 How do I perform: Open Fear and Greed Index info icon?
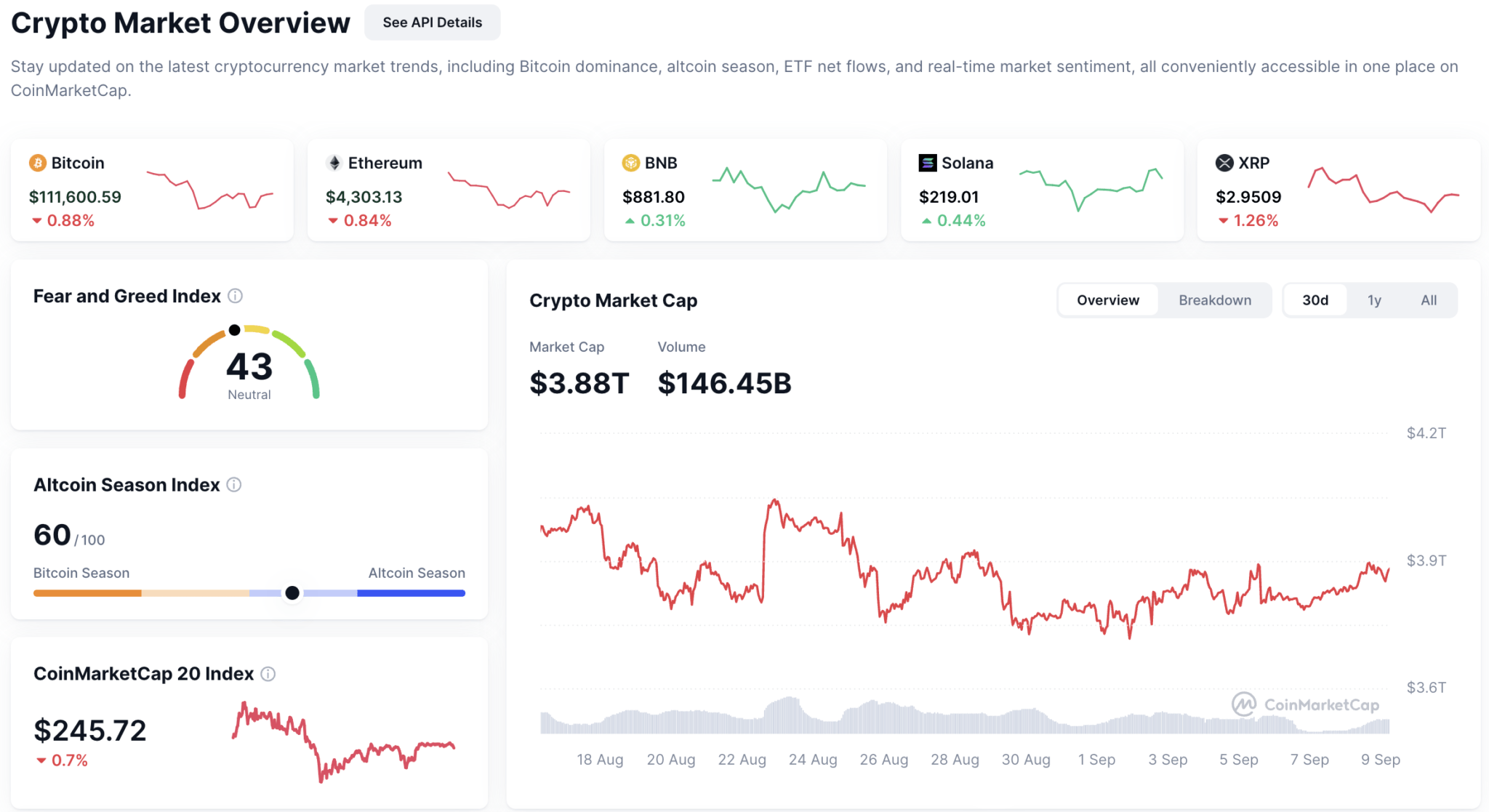pyautogui.click(x=235, y=296)
